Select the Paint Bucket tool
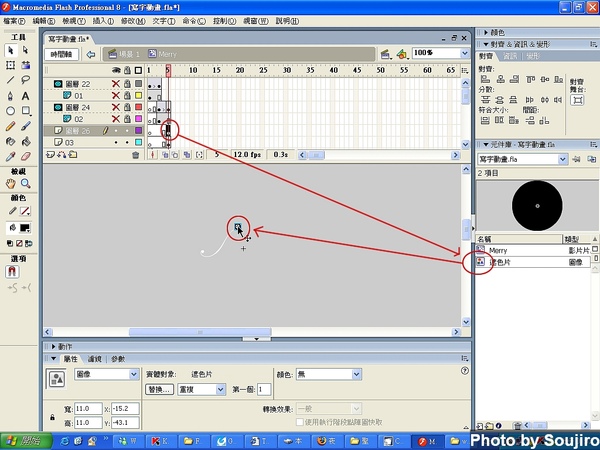 (x=25, y=142)
